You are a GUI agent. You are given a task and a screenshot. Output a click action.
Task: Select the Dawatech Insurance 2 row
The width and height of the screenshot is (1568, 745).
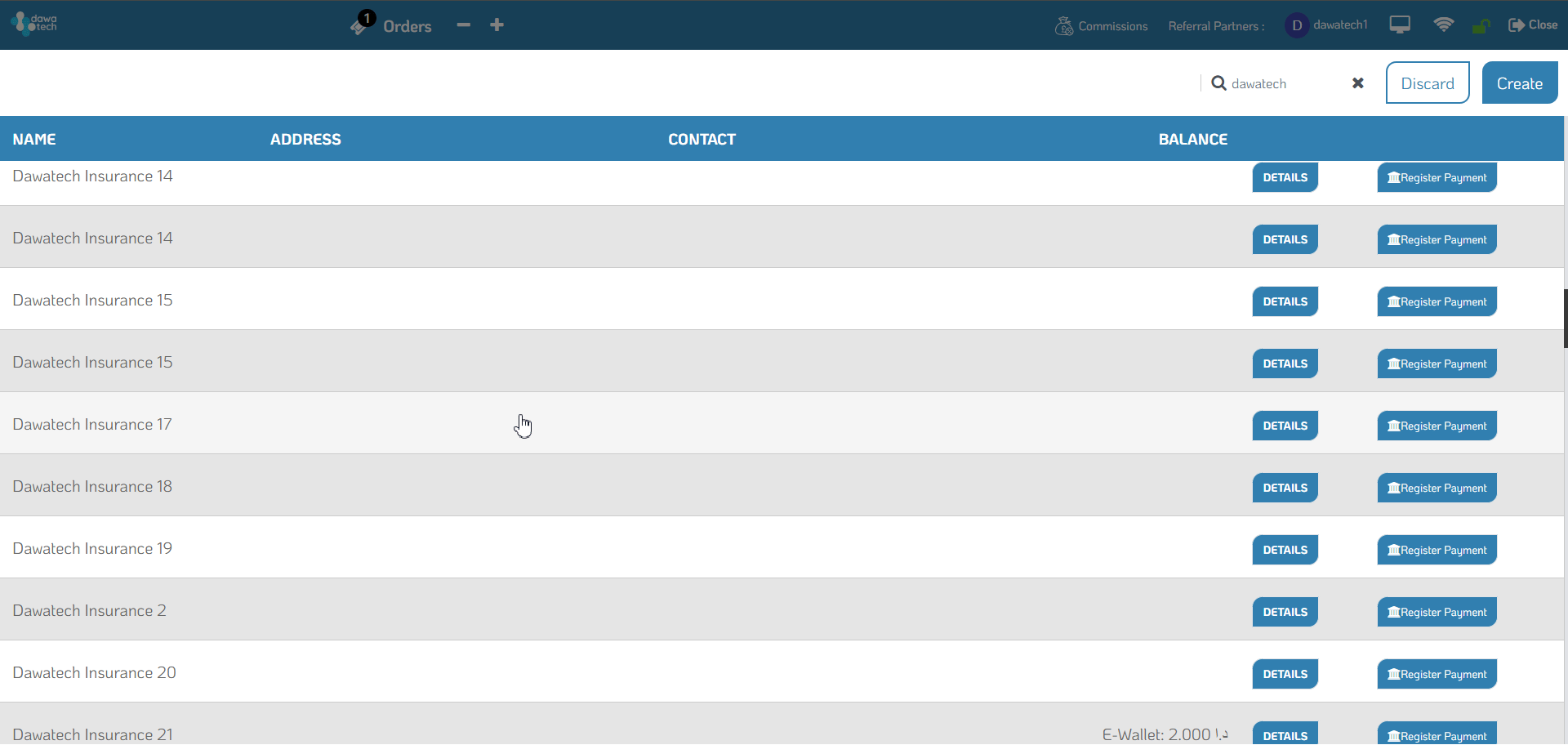click(x=782, y=609)
